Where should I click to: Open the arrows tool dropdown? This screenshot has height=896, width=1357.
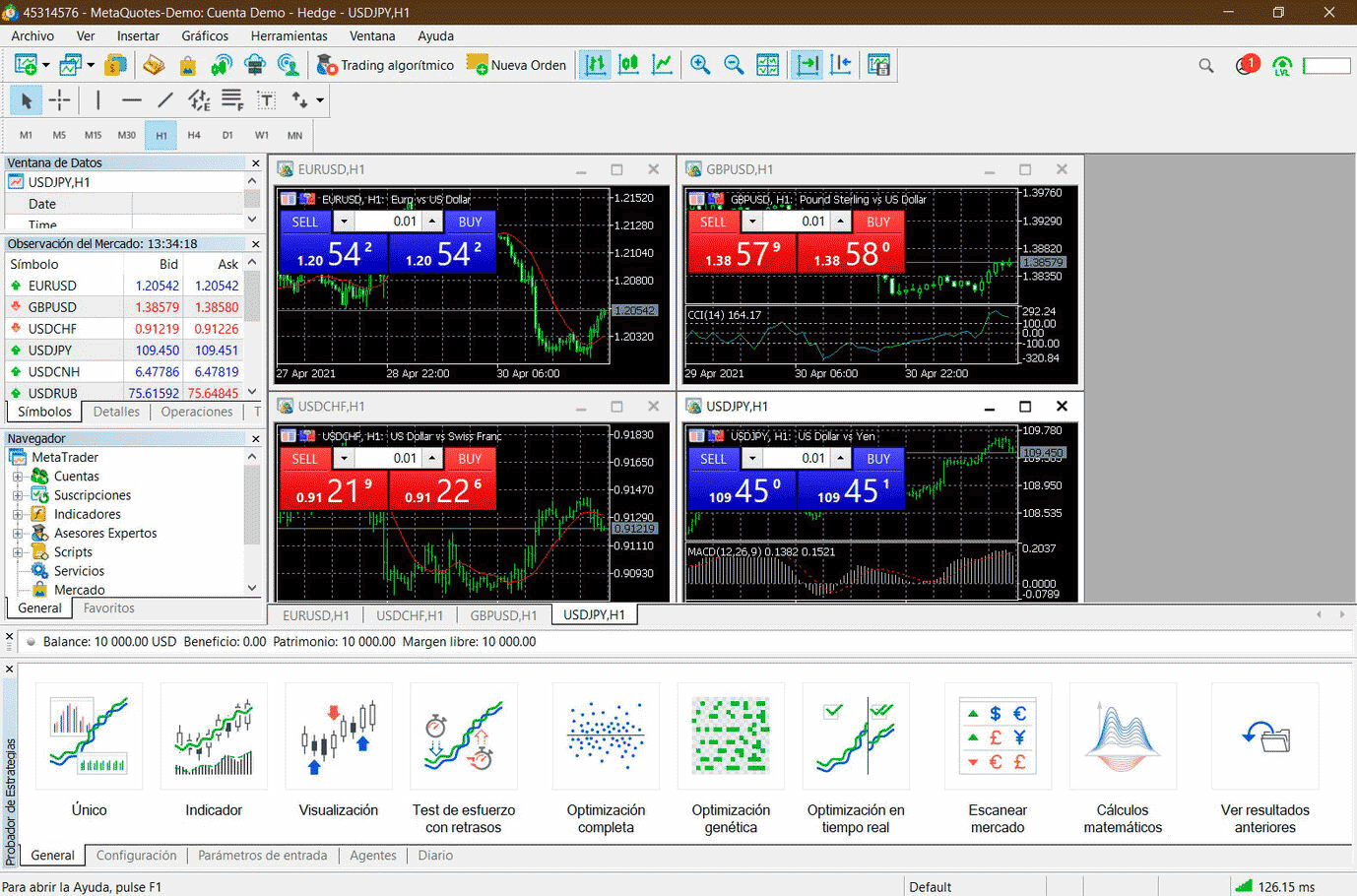319,100
